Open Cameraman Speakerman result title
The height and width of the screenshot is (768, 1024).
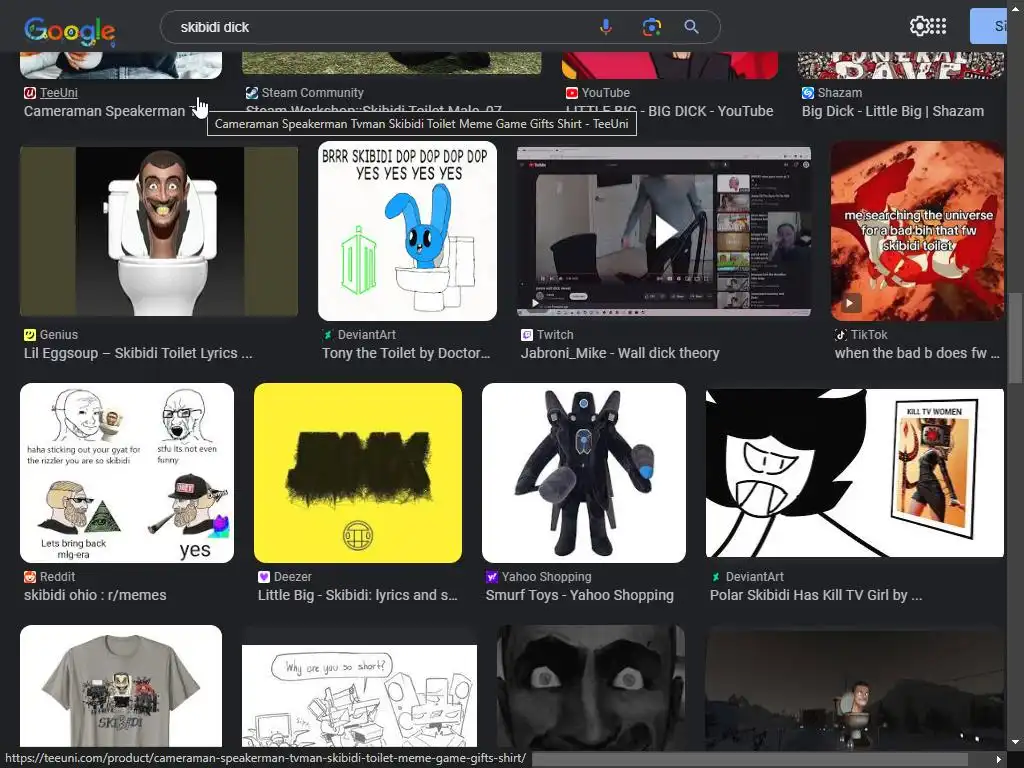pos(108,111)
